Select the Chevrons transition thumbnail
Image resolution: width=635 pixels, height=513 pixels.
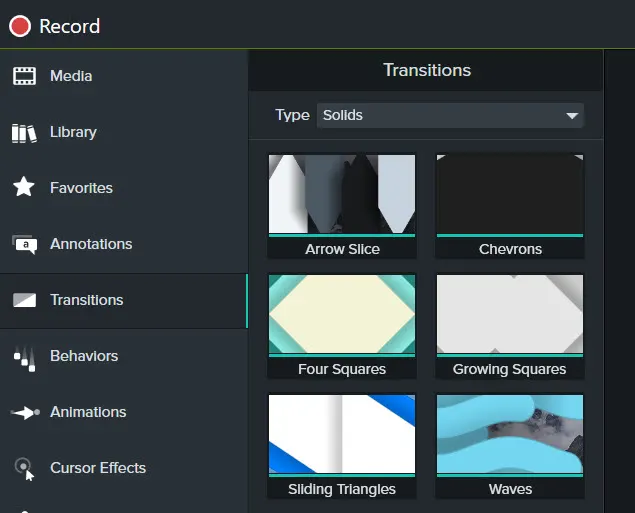[x=510, y=194]
